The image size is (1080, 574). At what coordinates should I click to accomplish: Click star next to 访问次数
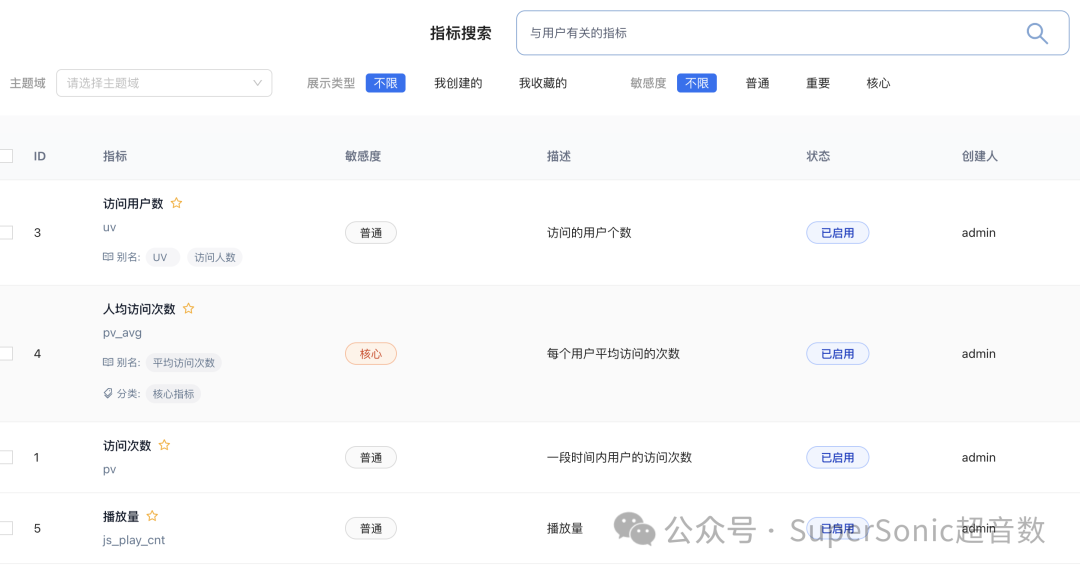pyautogui.click(x=165, y=445)
